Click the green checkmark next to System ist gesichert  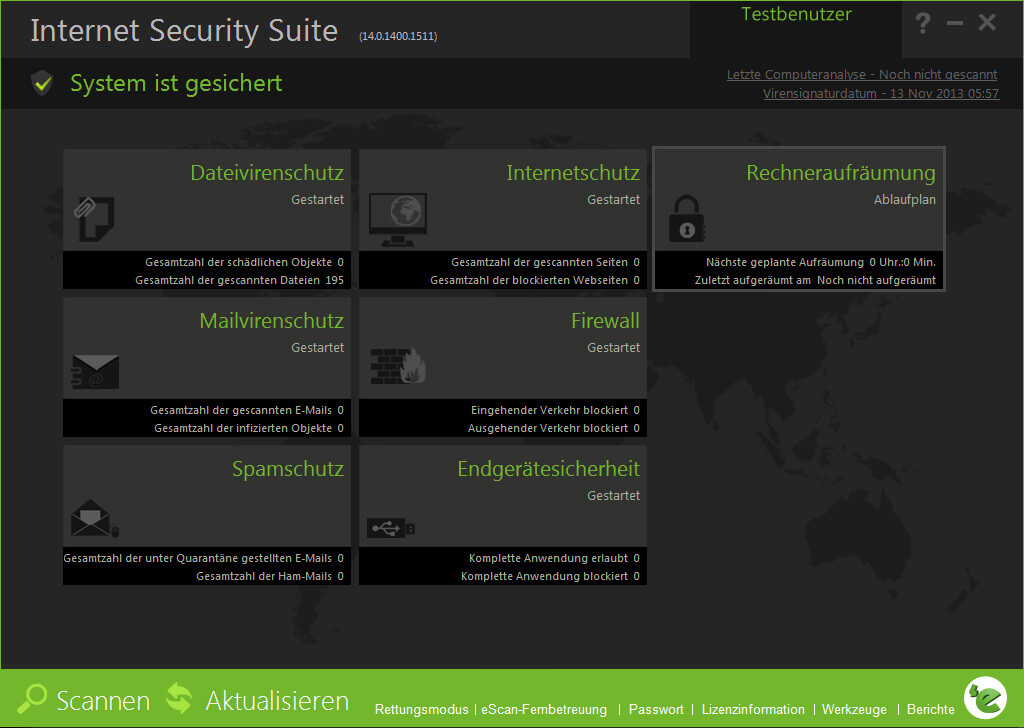[x=41, y=83]
